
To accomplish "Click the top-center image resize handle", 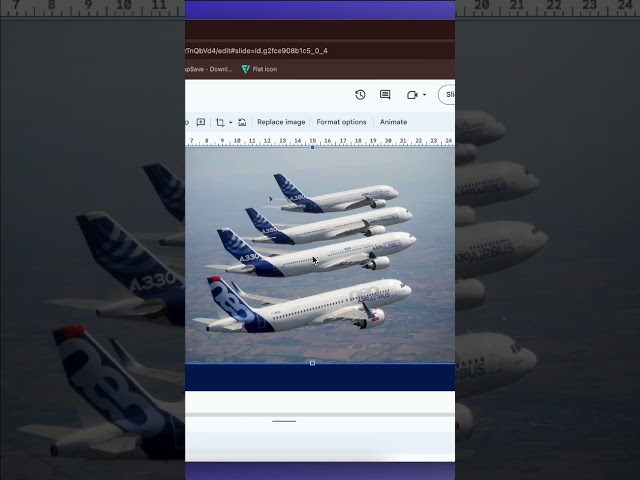I will point(313,148).
